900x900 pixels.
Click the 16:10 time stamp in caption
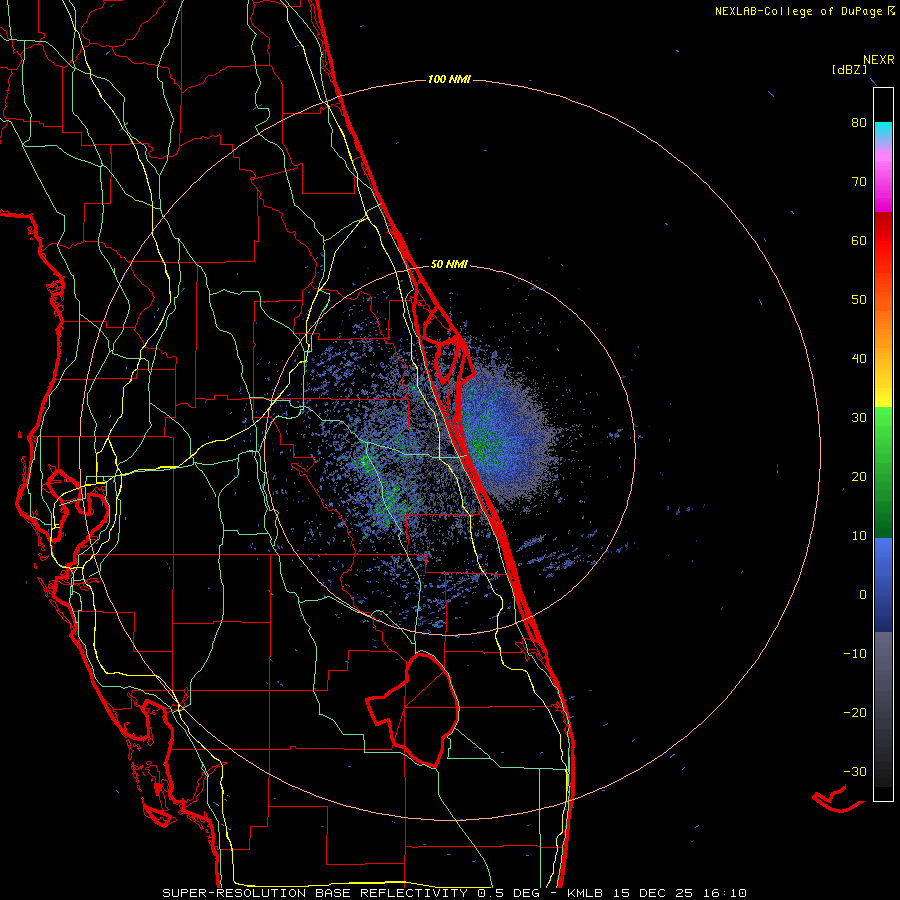(x=724, y=893)
